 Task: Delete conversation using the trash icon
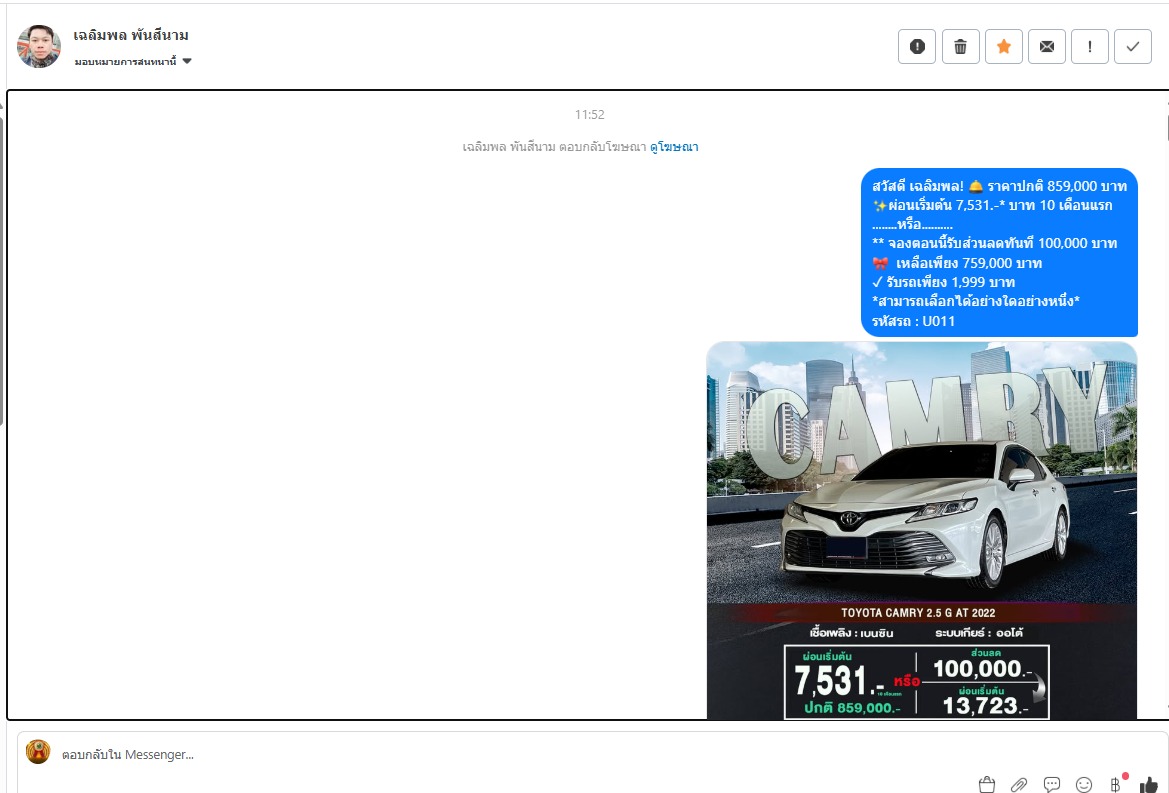[x=960, y=47]
